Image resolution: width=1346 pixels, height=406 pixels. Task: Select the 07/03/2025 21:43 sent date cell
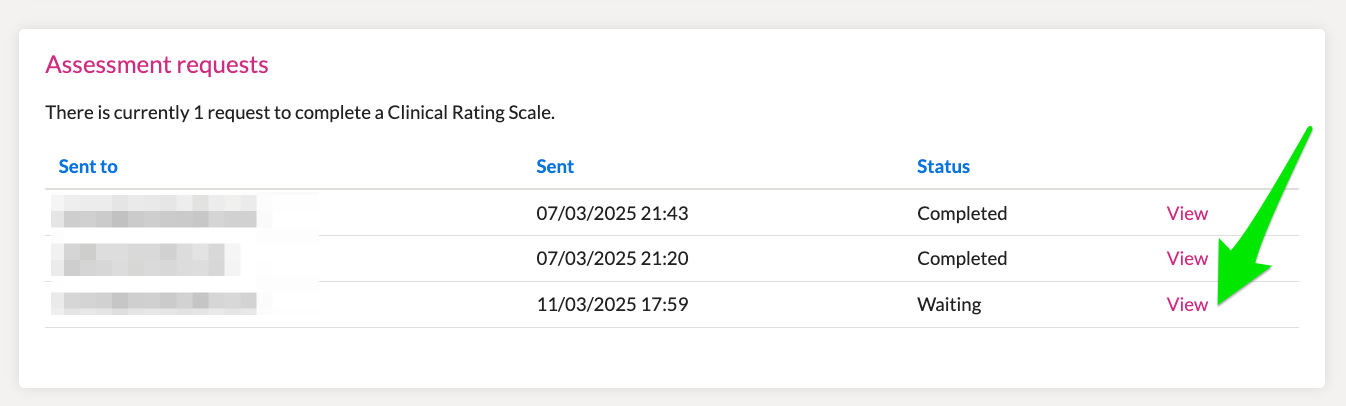pyautogui.click(x=612, y=213)
